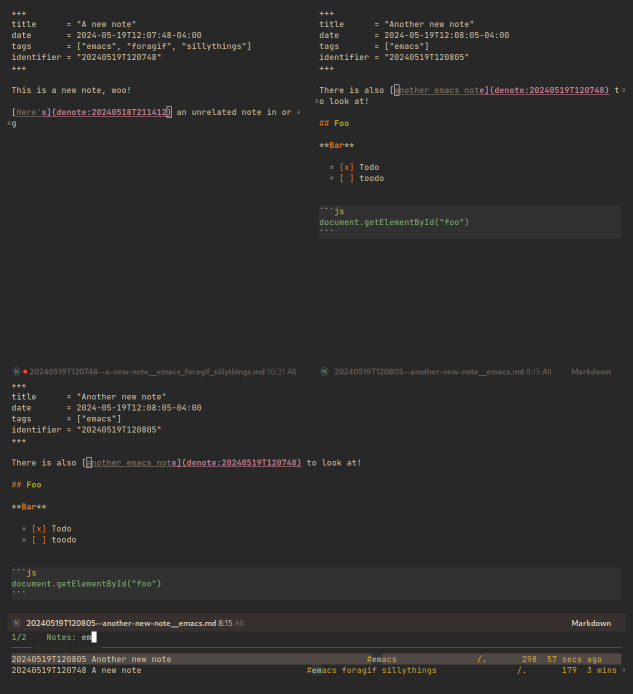
Task: Click Markdown major mode label in bottom active modeline
Action: tap(591, 623)
